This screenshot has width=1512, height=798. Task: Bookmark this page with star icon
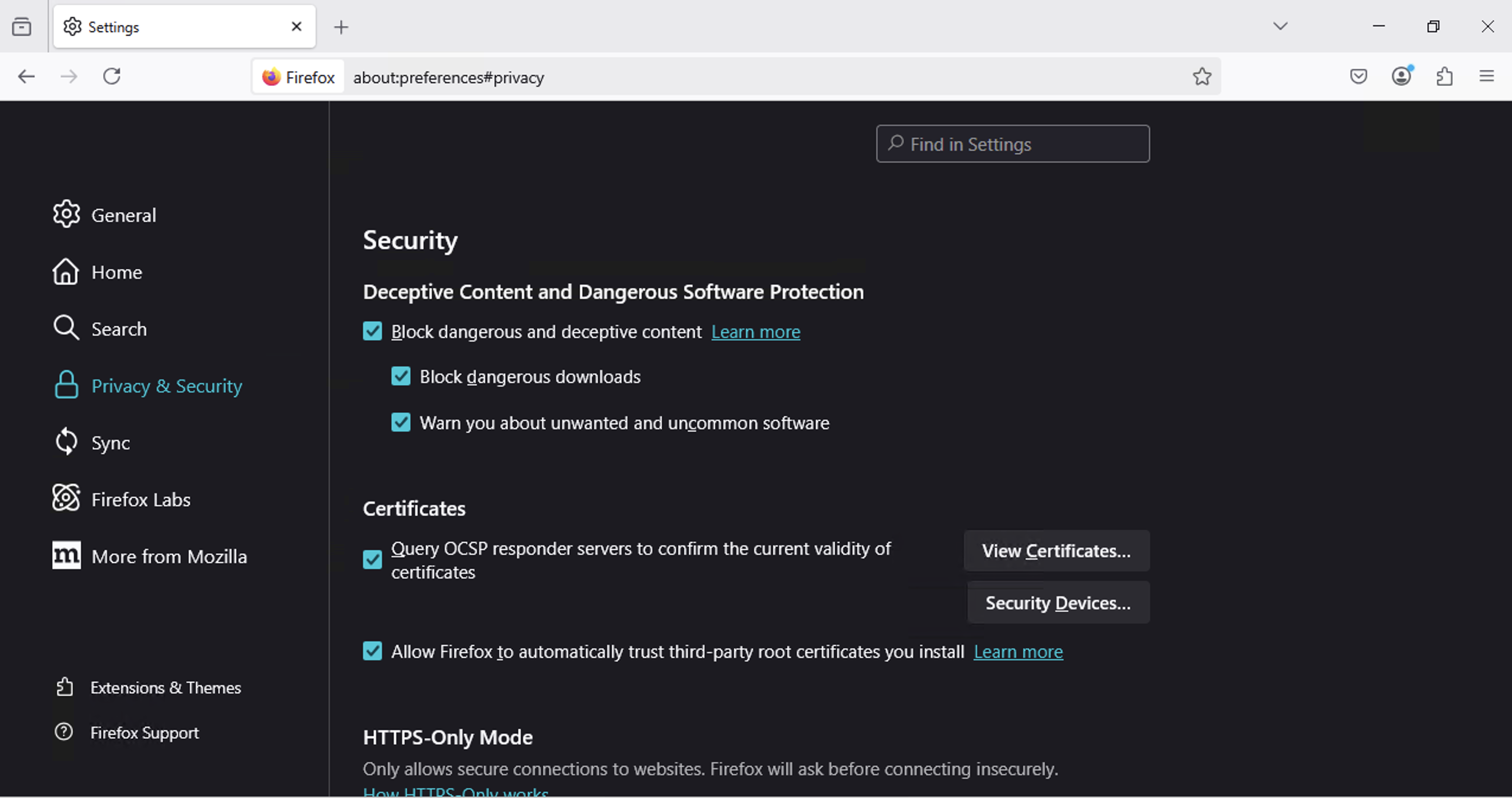(x=1202, y=76)
